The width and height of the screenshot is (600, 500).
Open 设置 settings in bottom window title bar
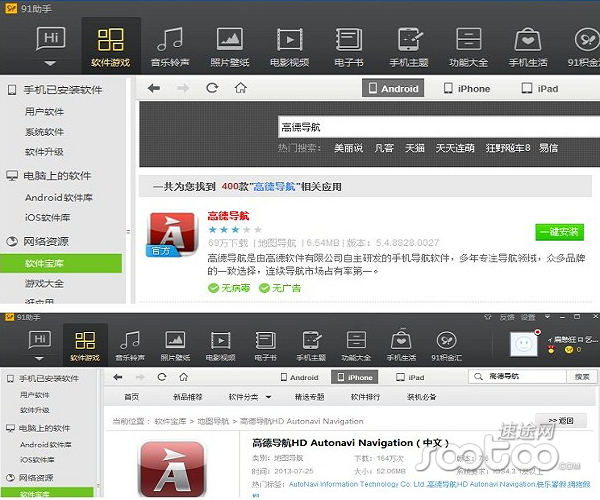(528, 318)
